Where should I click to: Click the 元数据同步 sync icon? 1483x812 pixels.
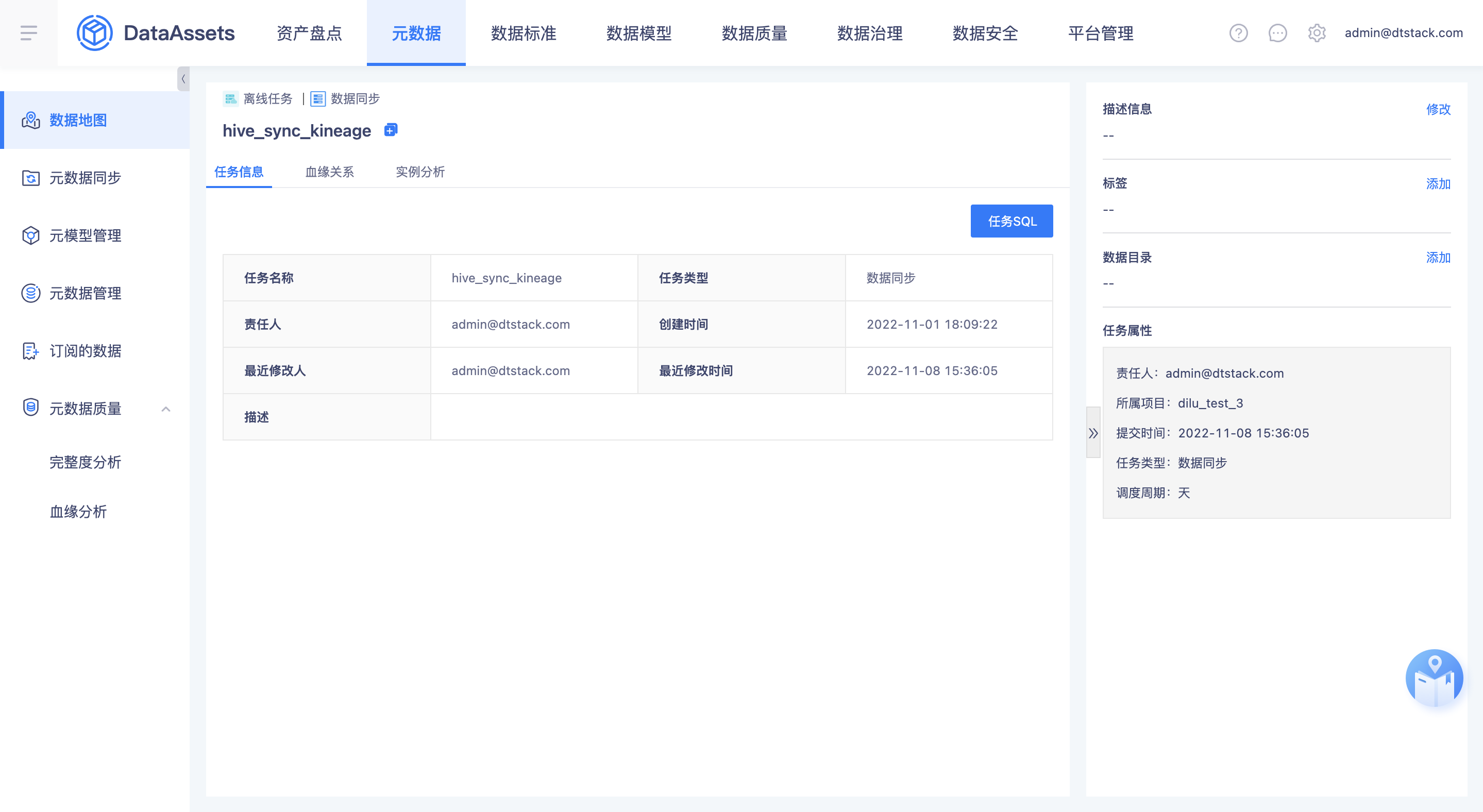(30, 178)
